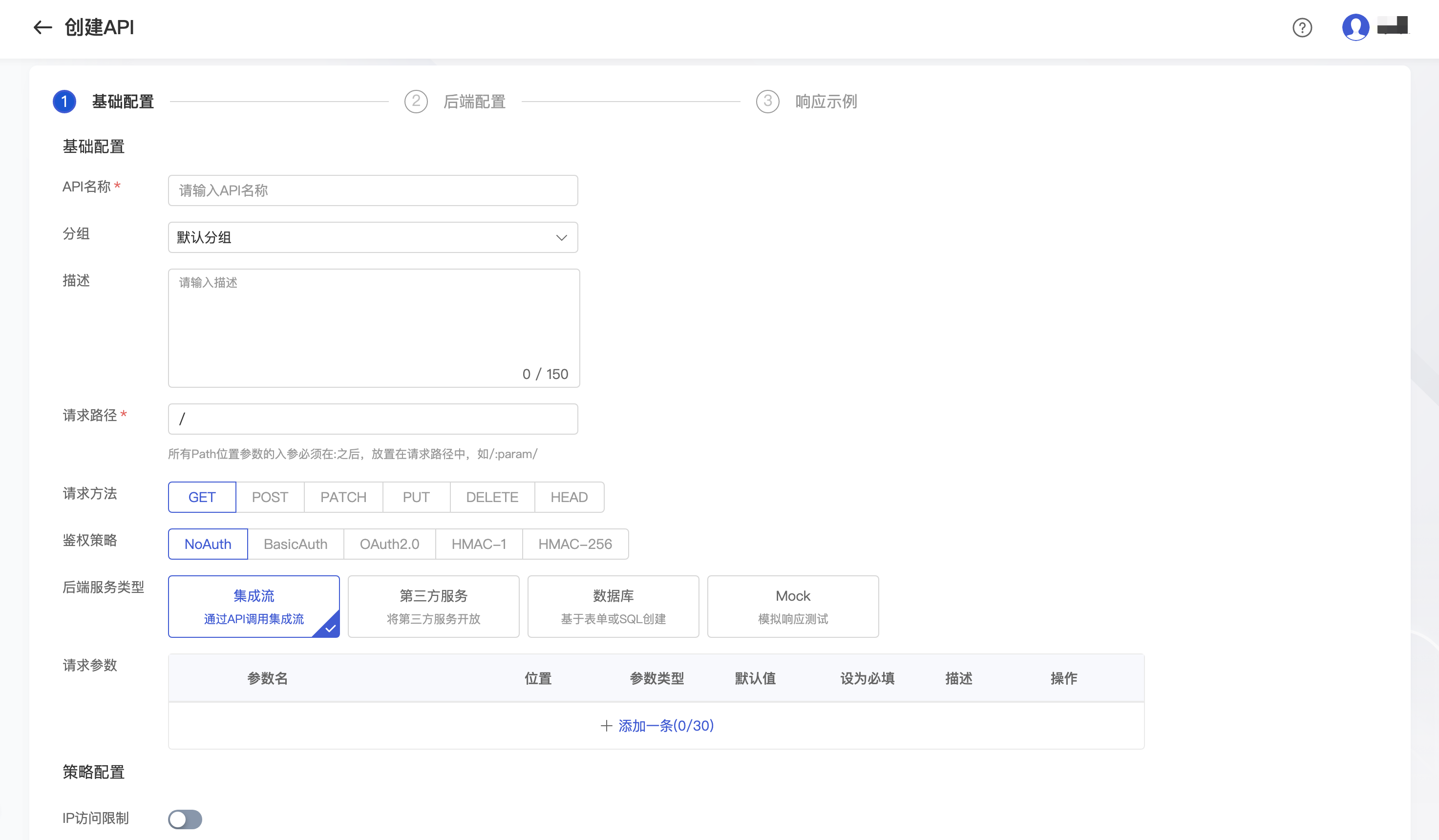Click the 0 / 150 character counter
The height and width of the screenshot is (840, 1439).
point(545,374)
